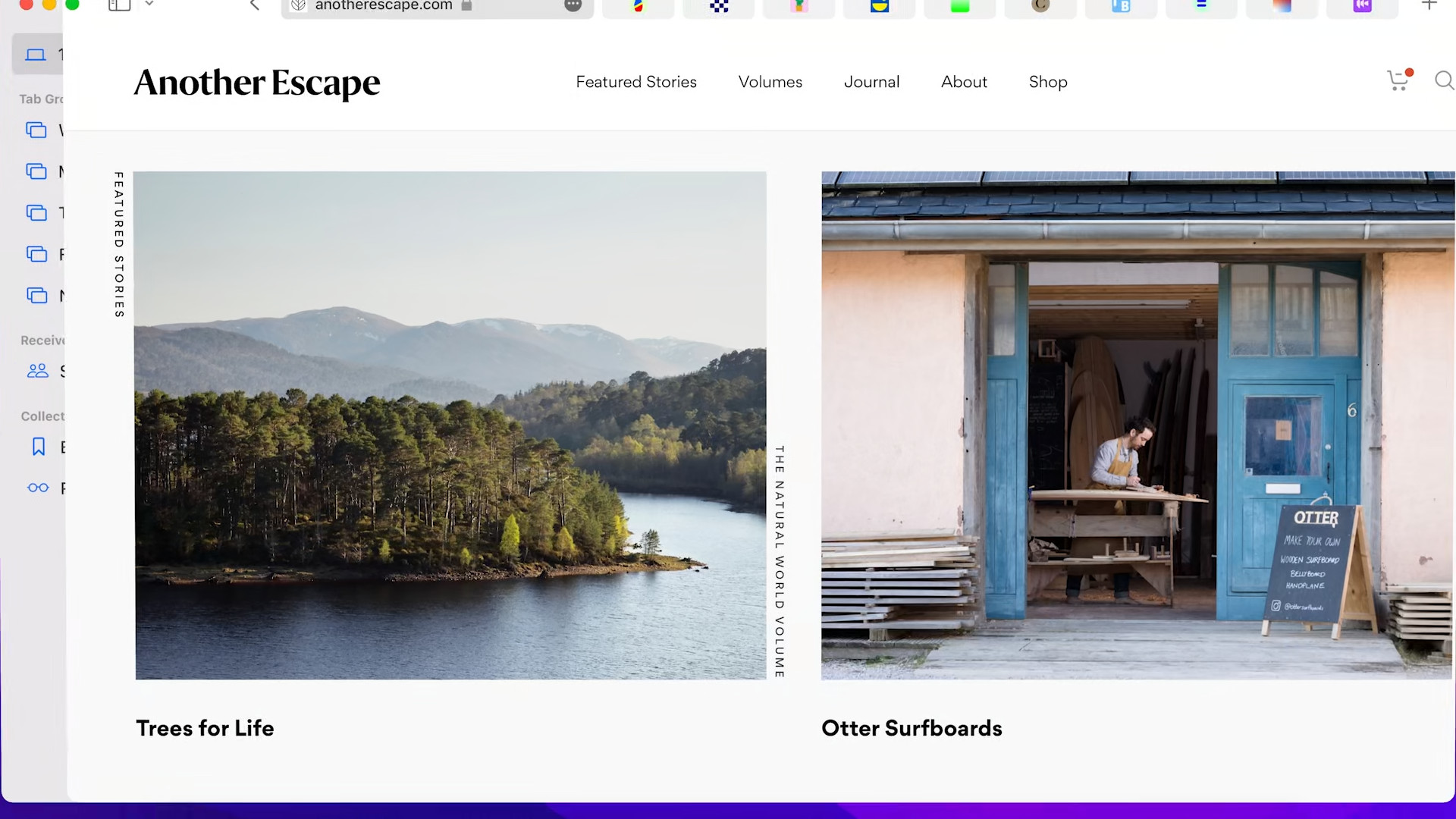Open the tab layout chevron next to sidebar button
This screenshot has height=819, width=1456.
pos(149,5)
